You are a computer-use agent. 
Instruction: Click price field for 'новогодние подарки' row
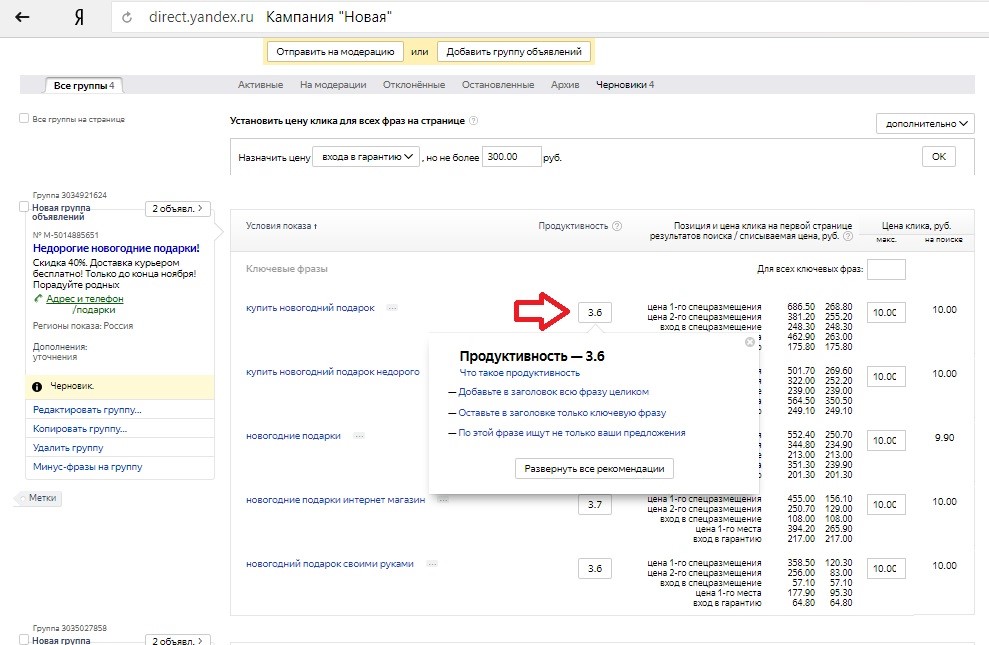(x=886, y=440)
